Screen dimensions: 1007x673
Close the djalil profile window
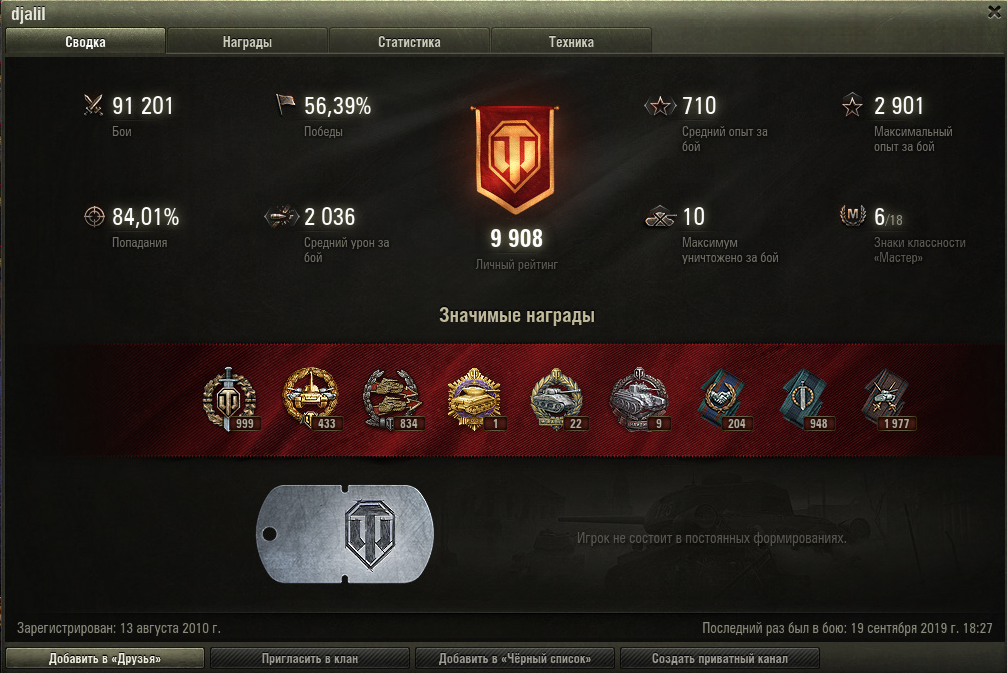[x=994, y=12]
